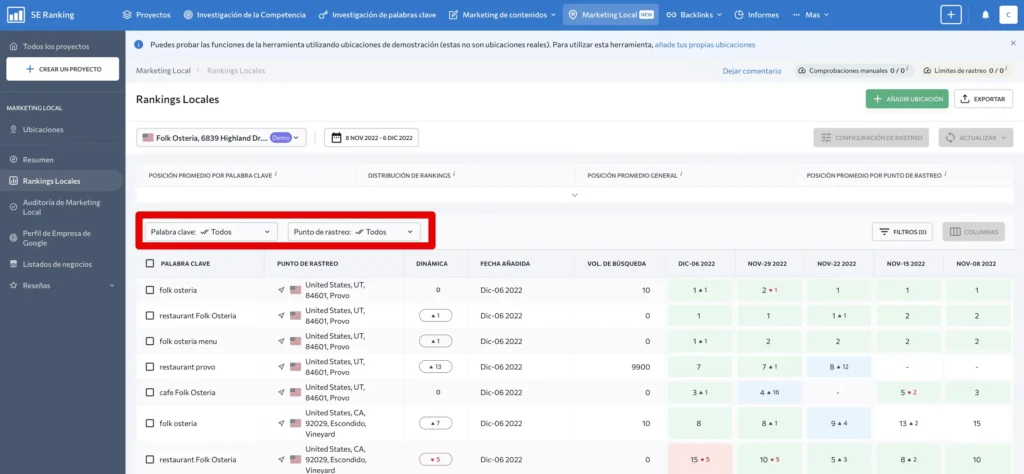Check the restaurant provo row
The image size is (1024, 474).
point(150,367)
